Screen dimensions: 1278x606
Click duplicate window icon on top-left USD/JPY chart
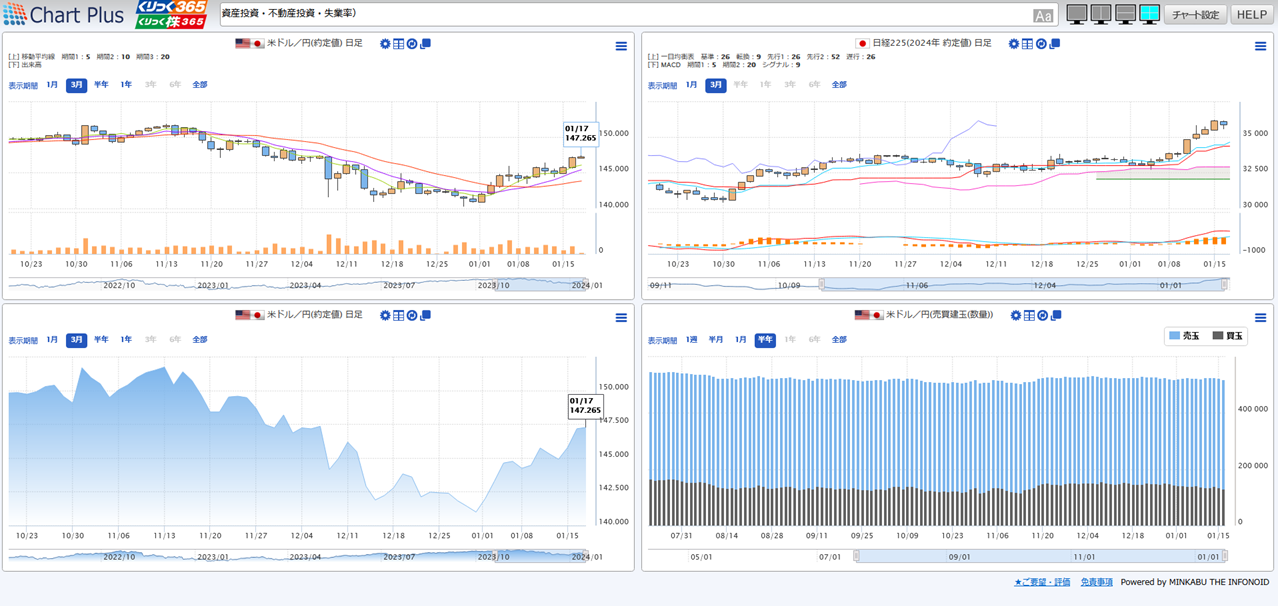point(425,44)
